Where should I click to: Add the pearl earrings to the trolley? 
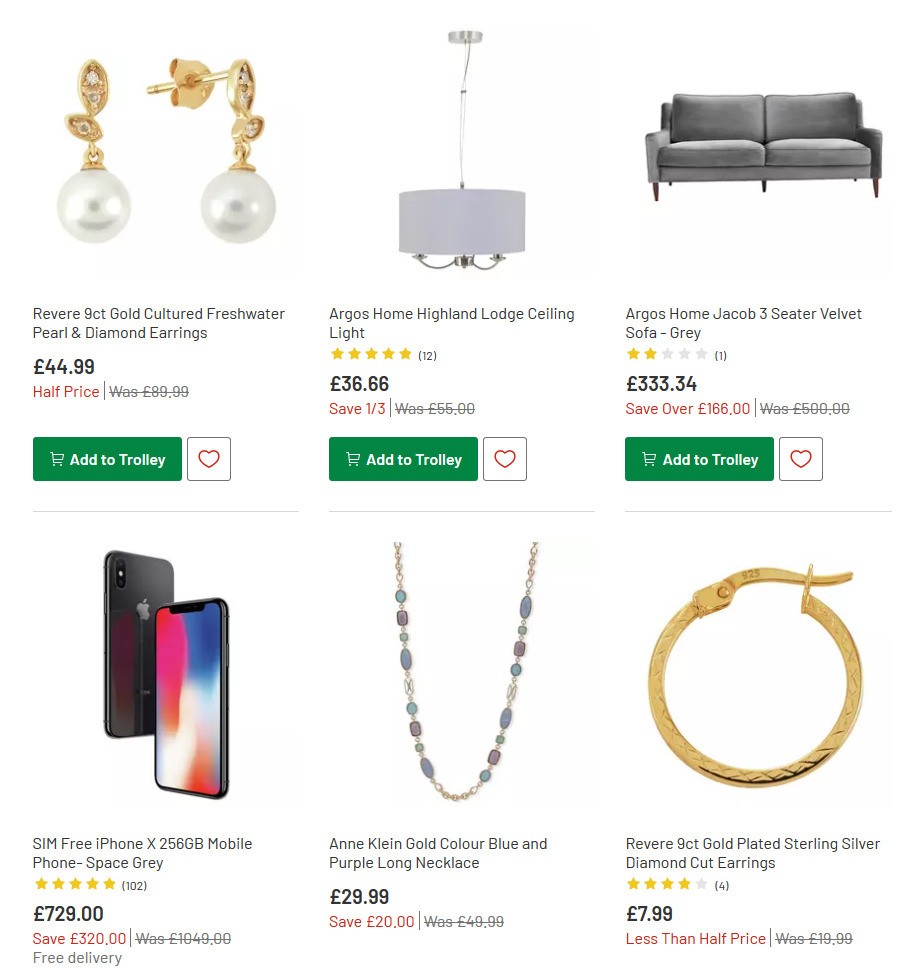click(x=107, y=459)
